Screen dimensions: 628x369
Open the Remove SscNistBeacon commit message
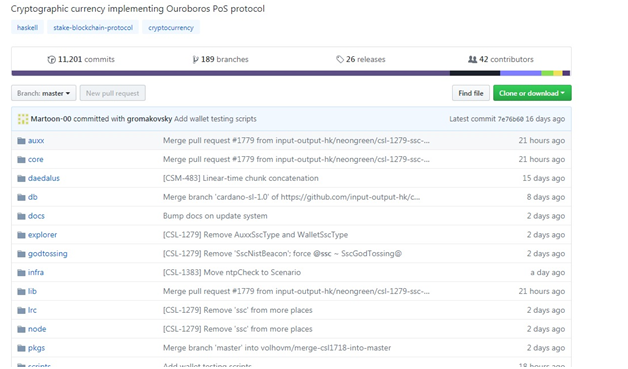click(x=282, y=254)
